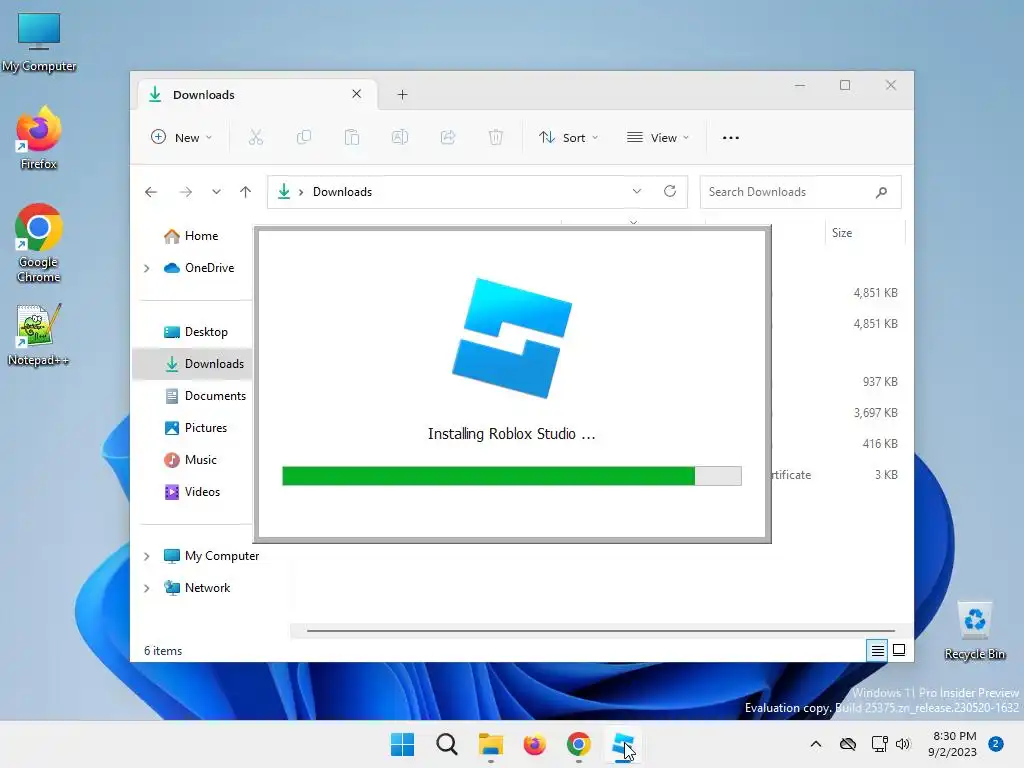The image size is (1024, 768).
Task: Expand the My Computer tree node
Action: [147, 556]
